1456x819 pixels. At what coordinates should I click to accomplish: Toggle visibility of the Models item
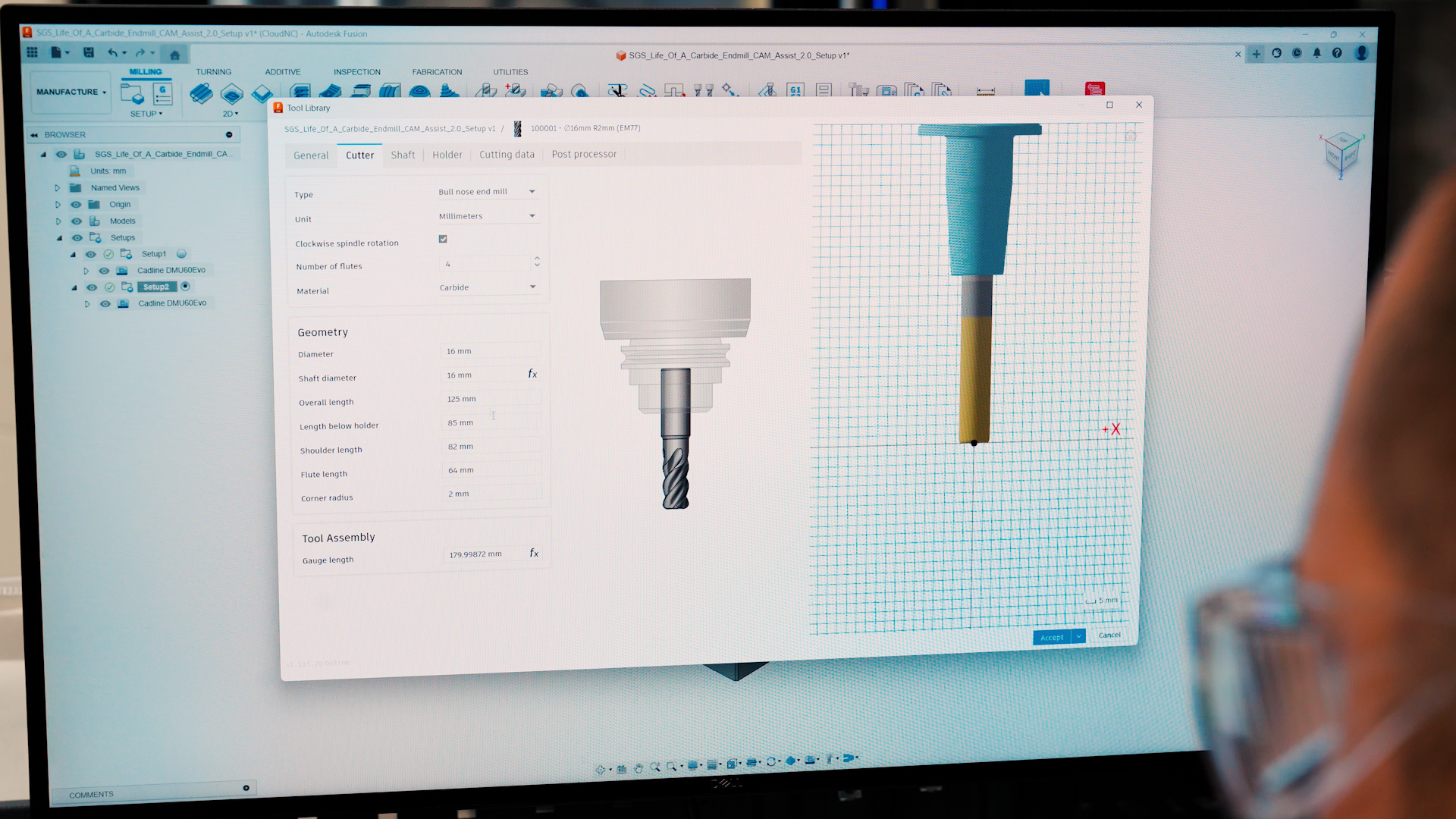tap(77, 221)
